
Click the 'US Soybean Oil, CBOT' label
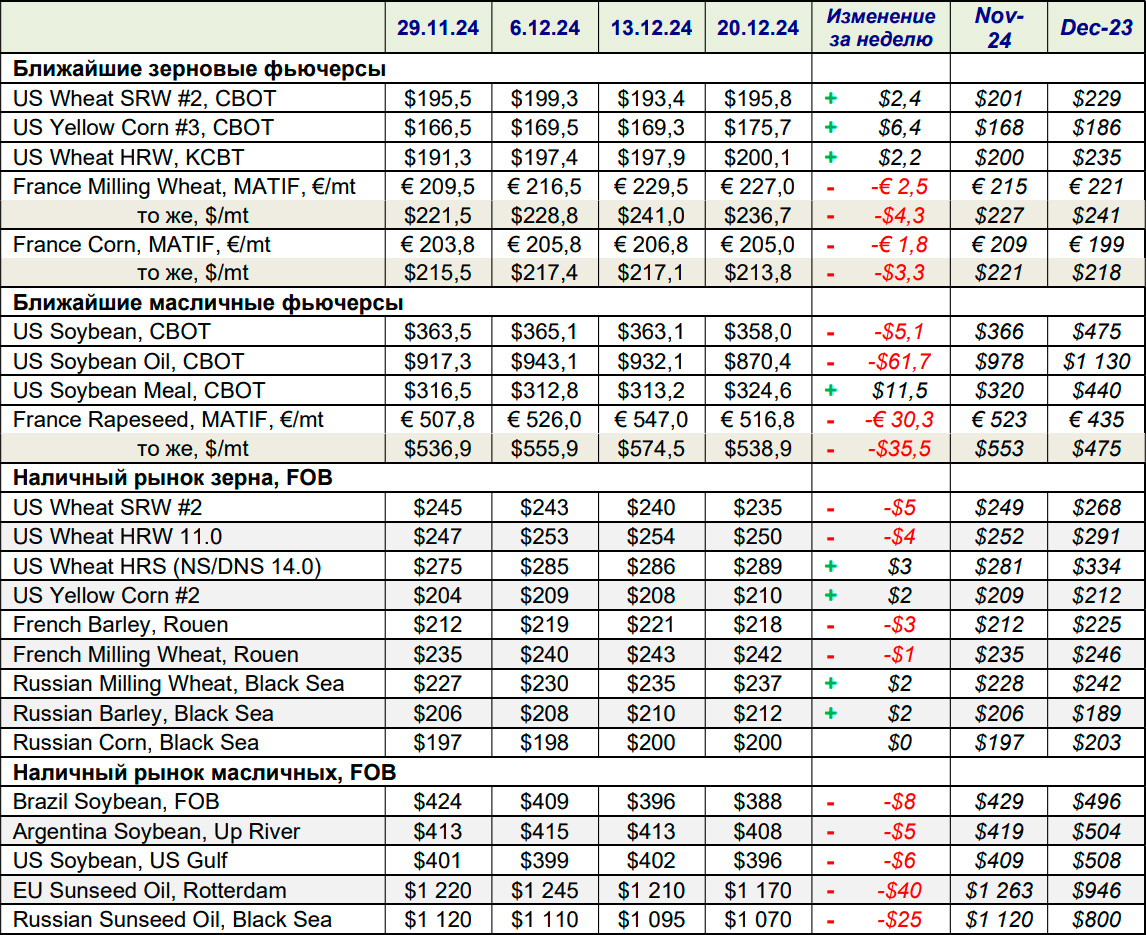pos(129,361)
